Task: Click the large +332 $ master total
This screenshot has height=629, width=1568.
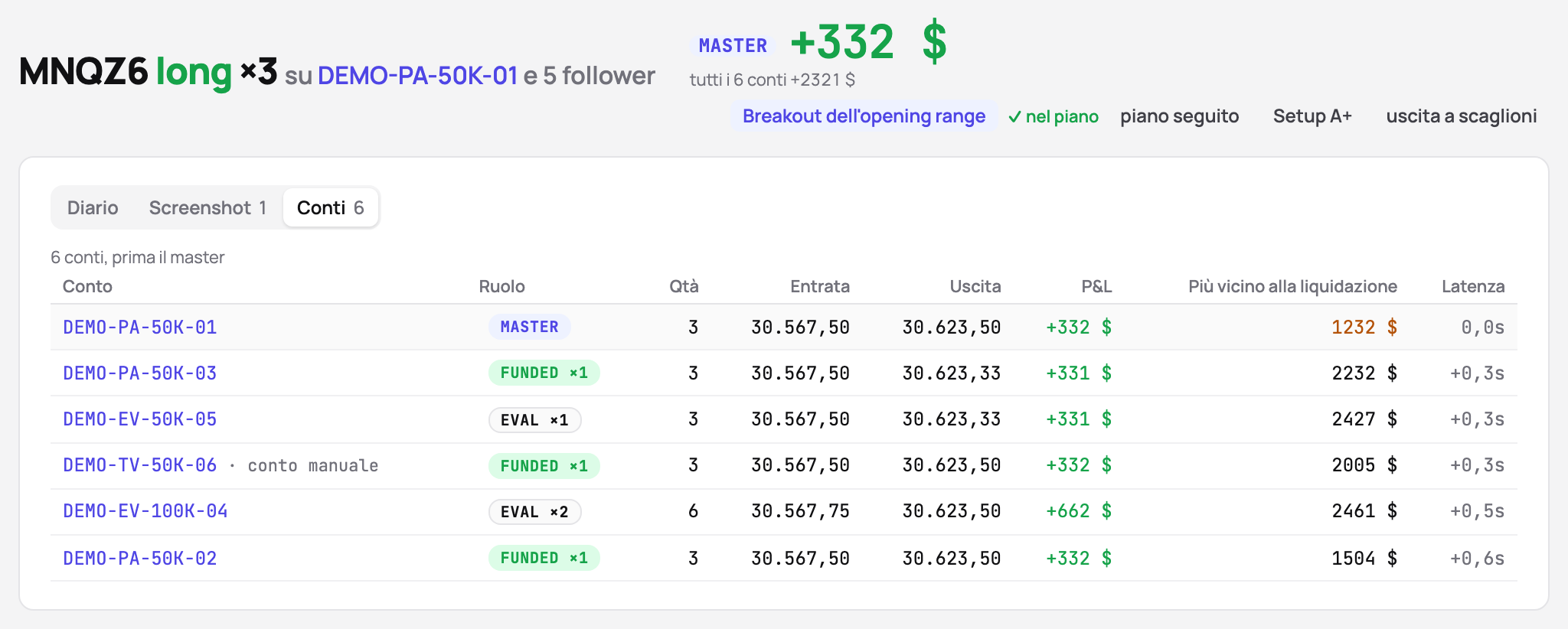Action: coord(868,41)
